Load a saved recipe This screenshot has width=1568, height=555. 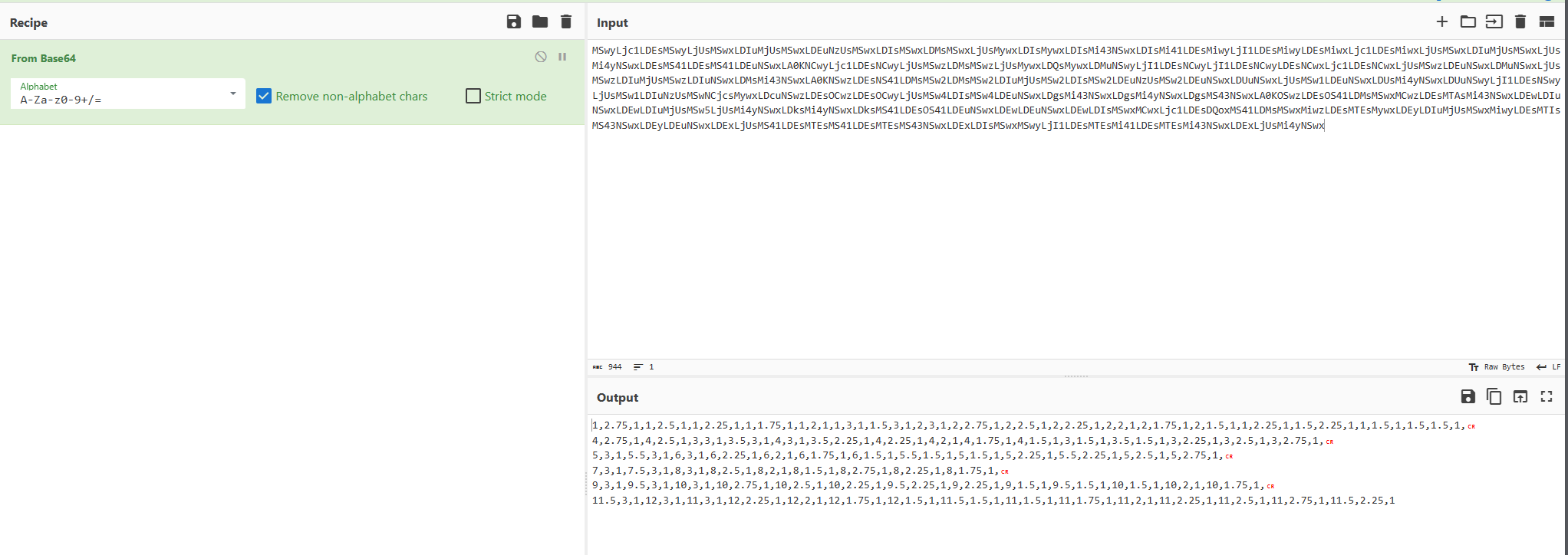[540, 22]
